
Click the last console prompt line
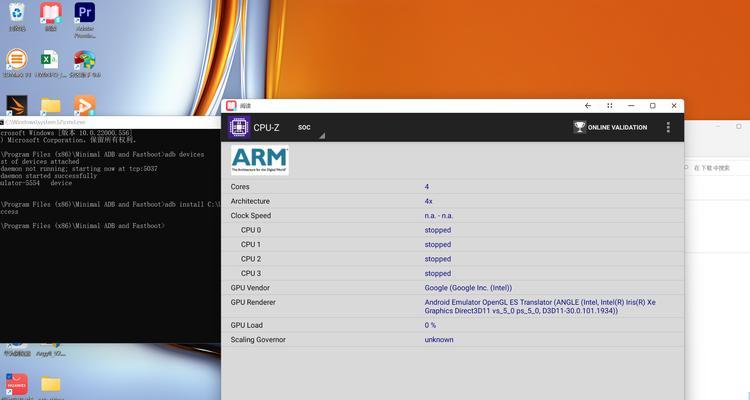coord(82,226)
